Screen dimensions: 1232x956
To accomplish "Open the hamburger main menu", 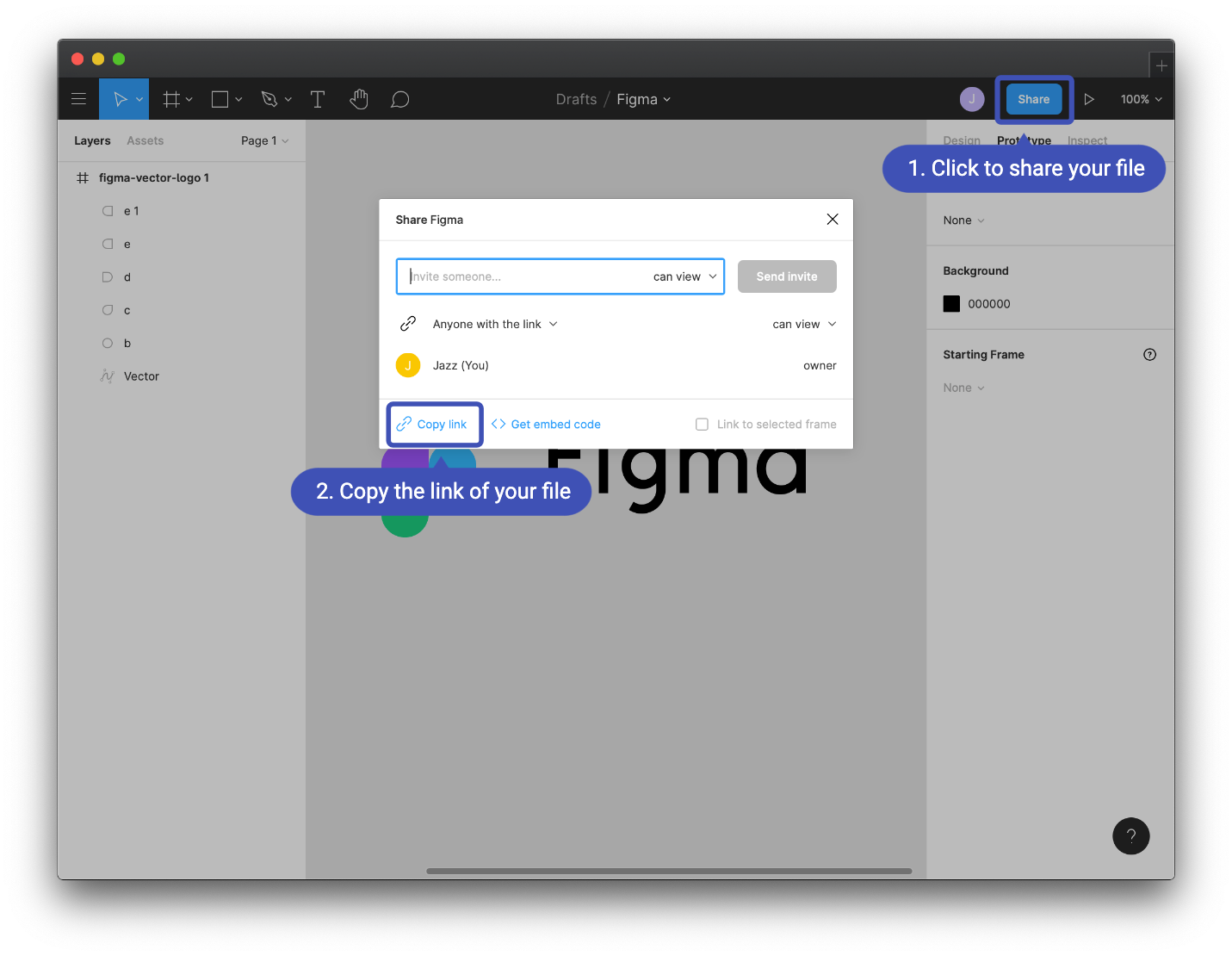I will [78, 99].
